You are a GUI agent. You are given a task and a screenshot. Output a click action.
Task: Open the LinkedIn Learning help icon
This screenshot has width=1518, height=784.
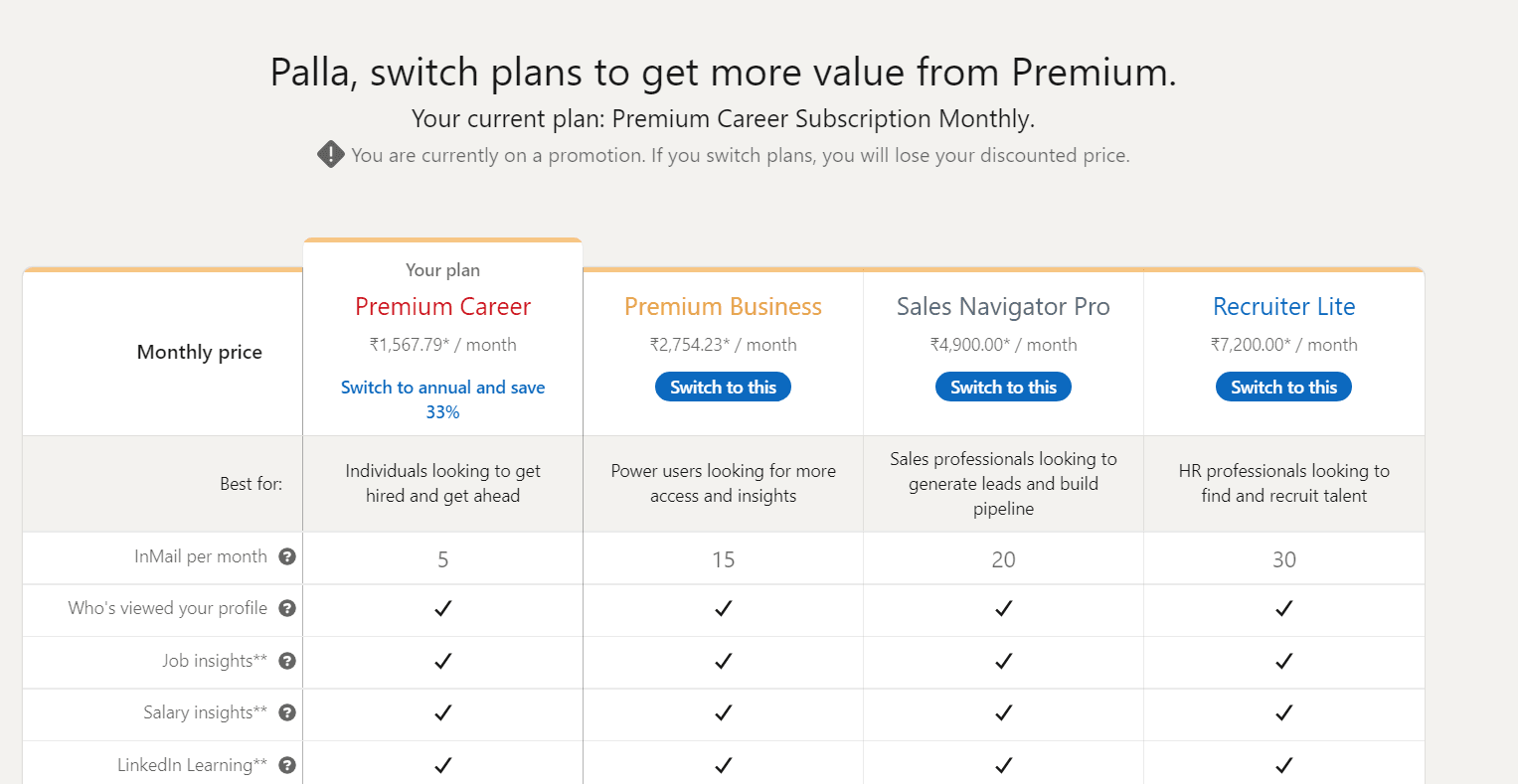tap(287, 765)
